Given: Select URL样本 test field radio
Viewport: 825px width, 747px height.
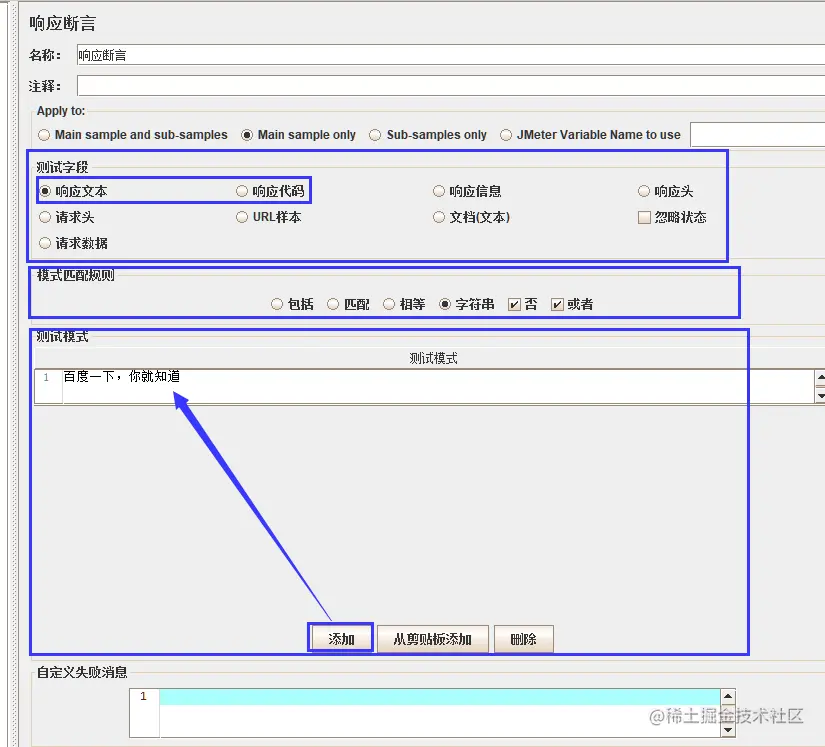Looking at the screenshot, I should point(242,217).
